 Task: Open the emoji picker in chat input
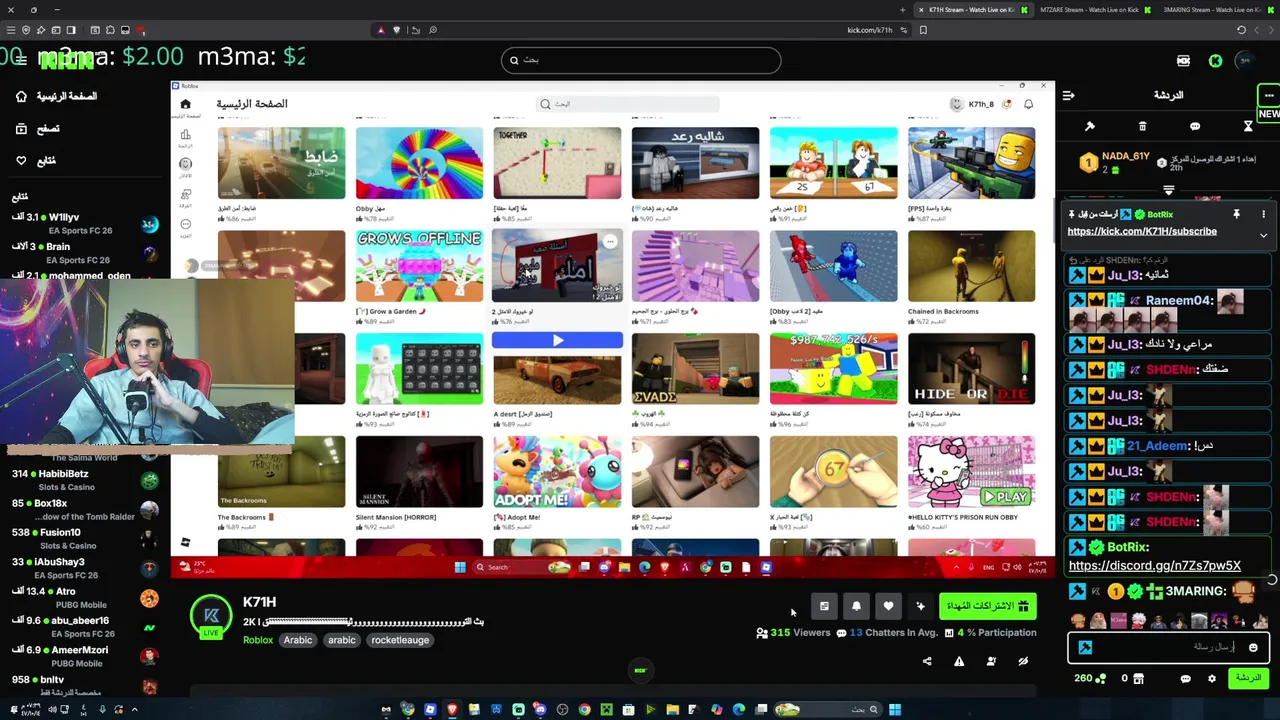point(1253,648)
